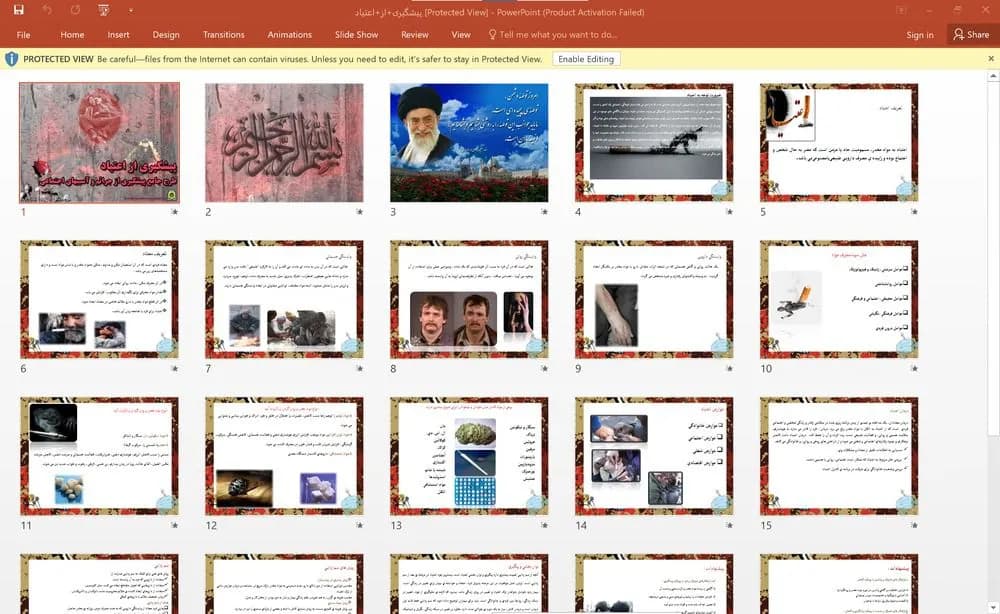Screen dimensions: 1000x614
Task: Click the animation star under slide 15
Action: (x=915, y=525)
